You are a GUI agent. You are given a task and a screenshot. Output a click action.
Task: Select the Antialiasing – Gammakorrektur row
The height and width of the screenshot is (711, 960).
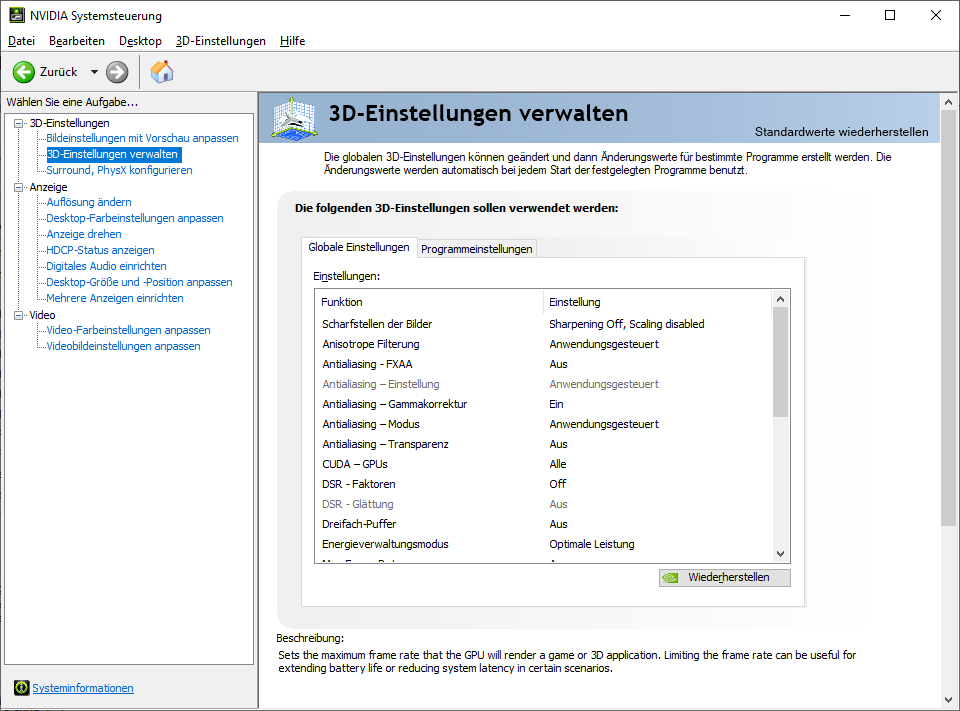544,404
